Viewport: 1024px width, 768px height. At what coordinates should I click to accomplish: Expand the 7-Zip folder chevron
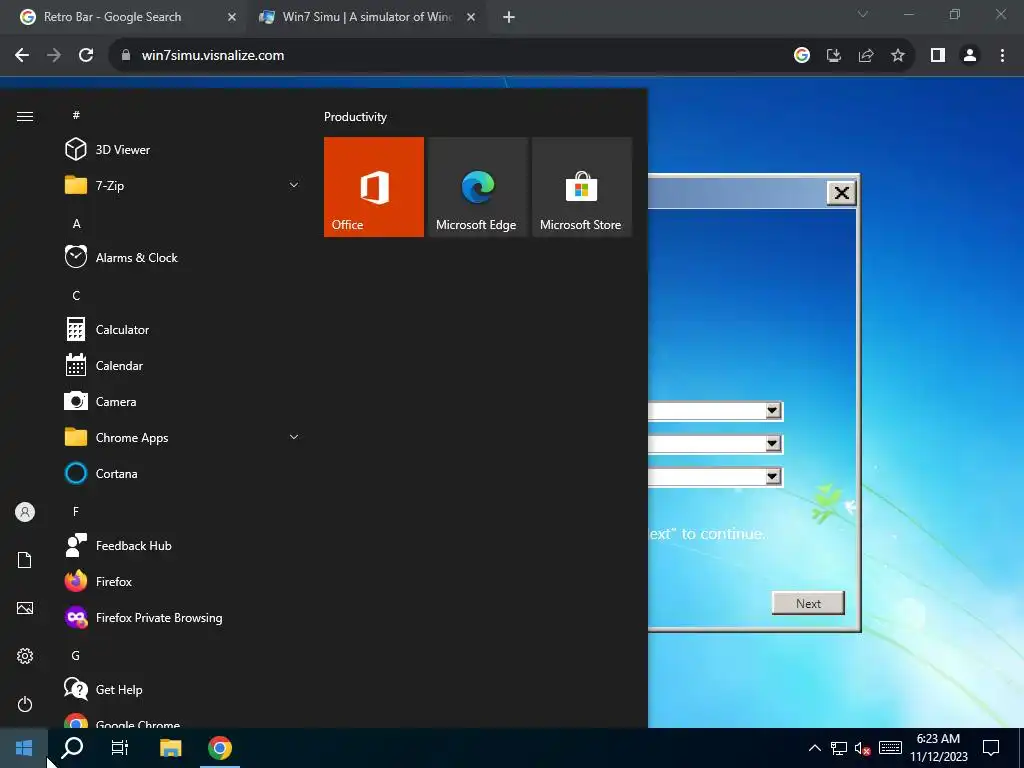[x=294, y=185]
